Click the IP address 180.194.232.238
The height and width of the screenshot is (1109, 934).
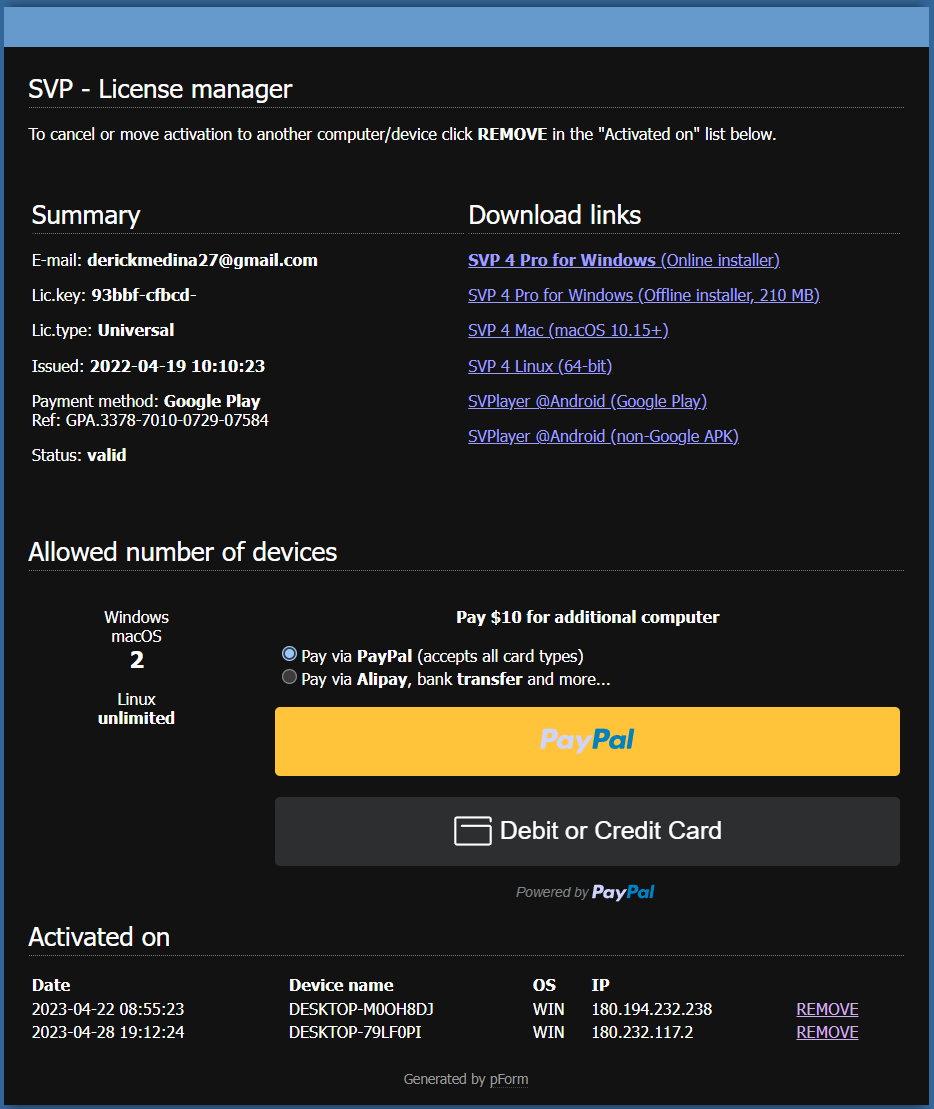tap(651, 1009)
